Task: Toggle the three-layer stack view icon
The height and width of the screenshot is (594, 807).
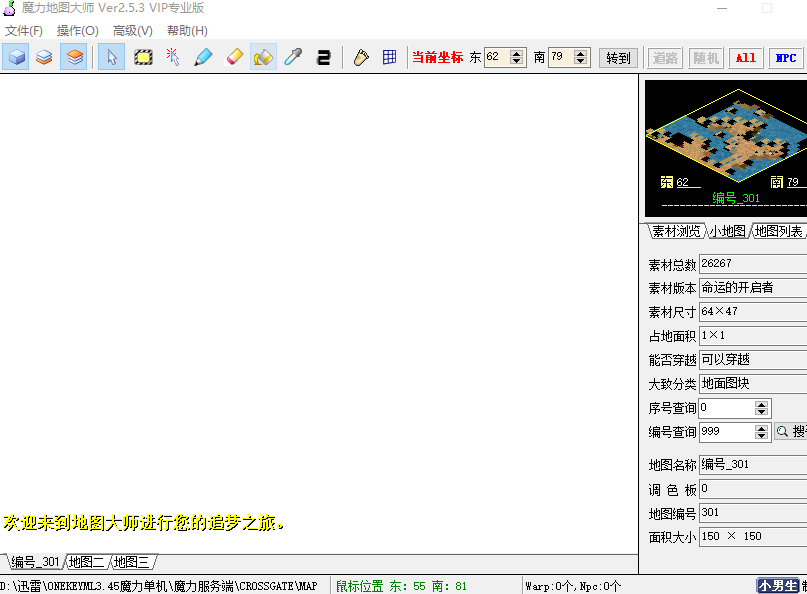Action: click(x=73, y=57)
